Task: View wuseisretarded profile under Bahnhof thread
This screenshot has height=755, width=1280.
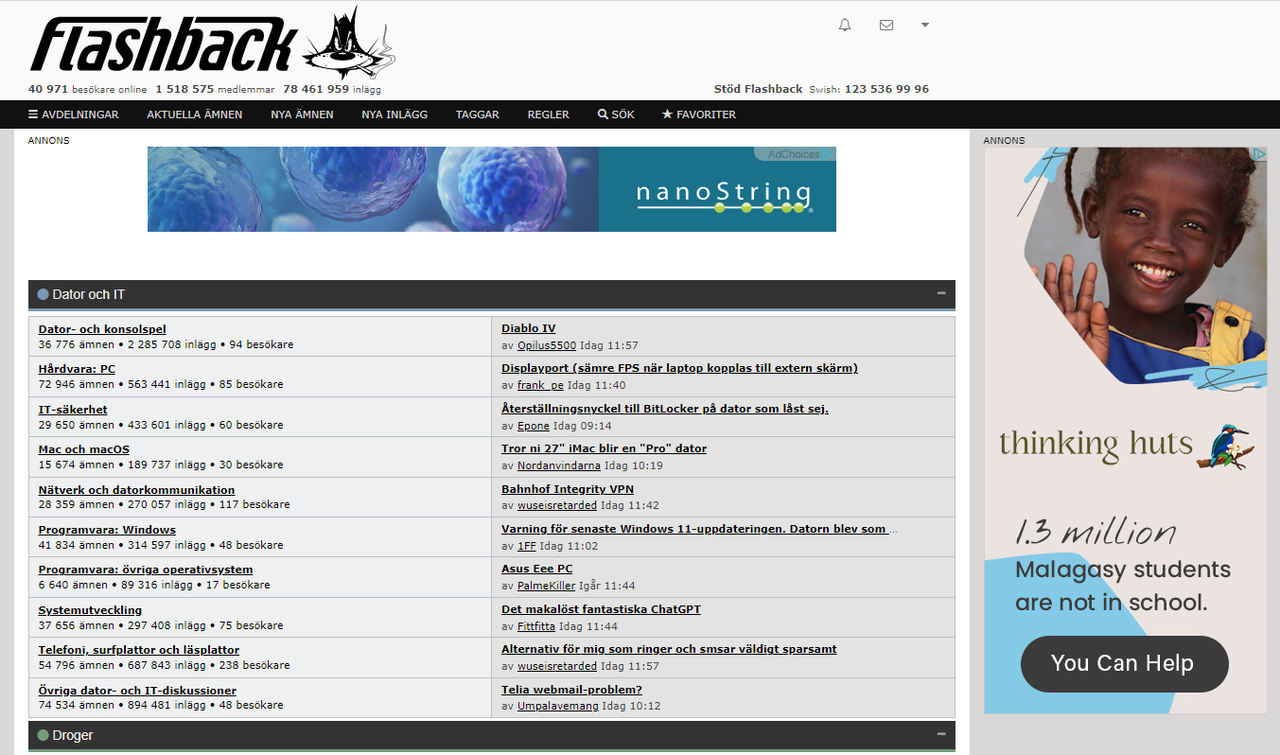Action: click(557, 506)
